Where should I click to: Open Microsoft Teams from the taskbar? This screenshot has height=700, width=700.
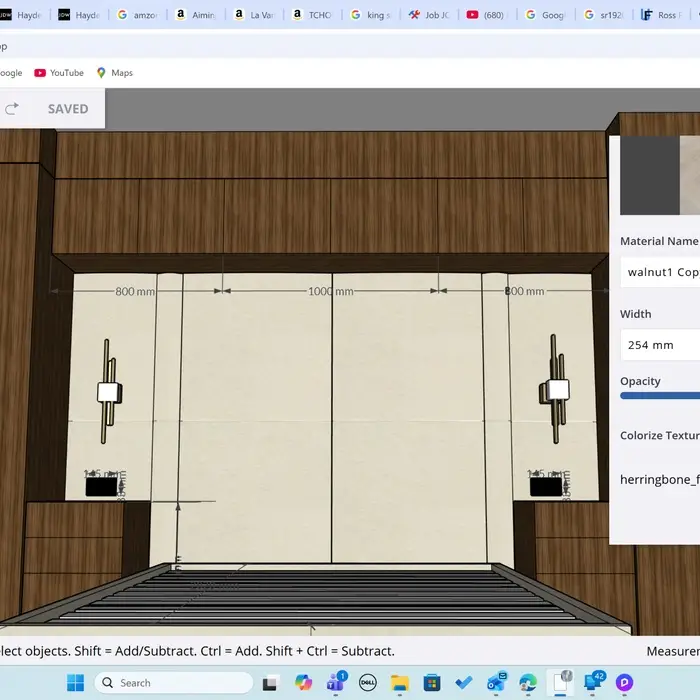pyautogui.click(x=336, y=683)
